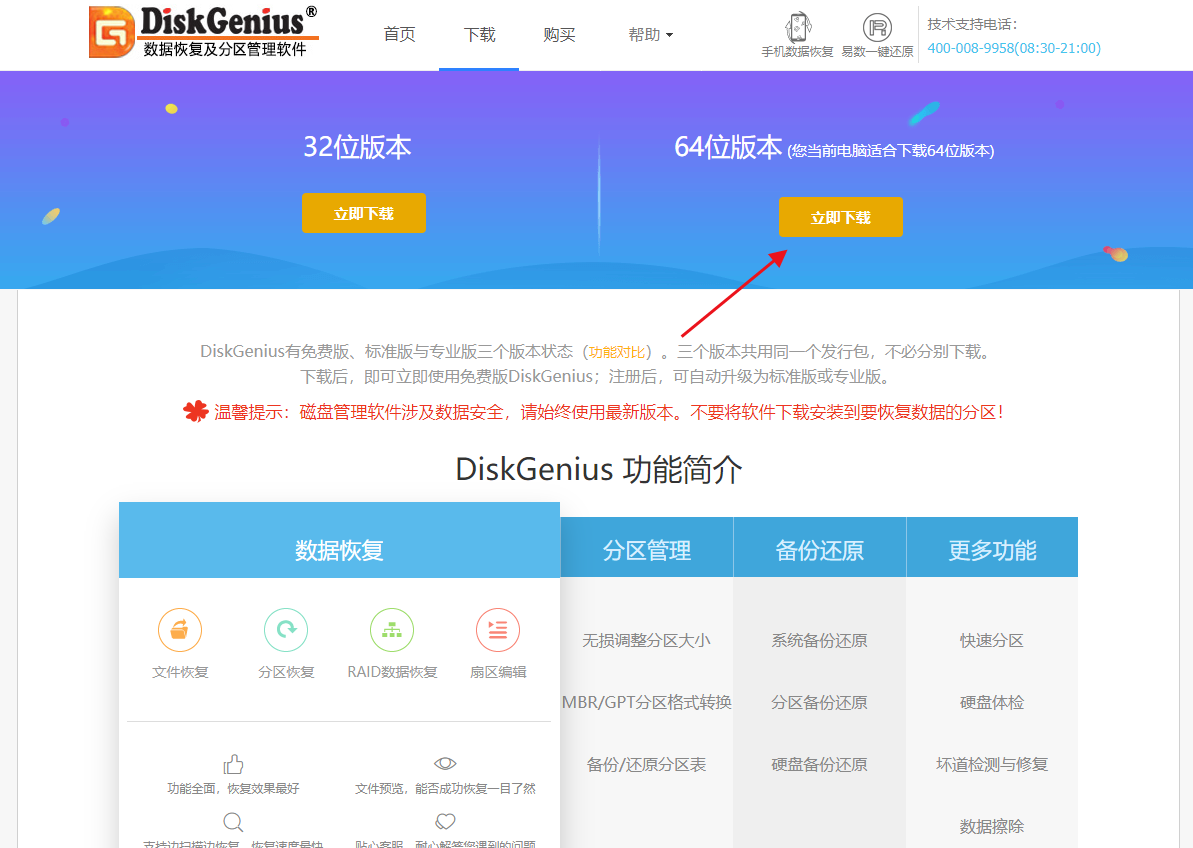Switch to the 备份还原 tab
This screenshot has height=848, width=1193.
(820, 550)
